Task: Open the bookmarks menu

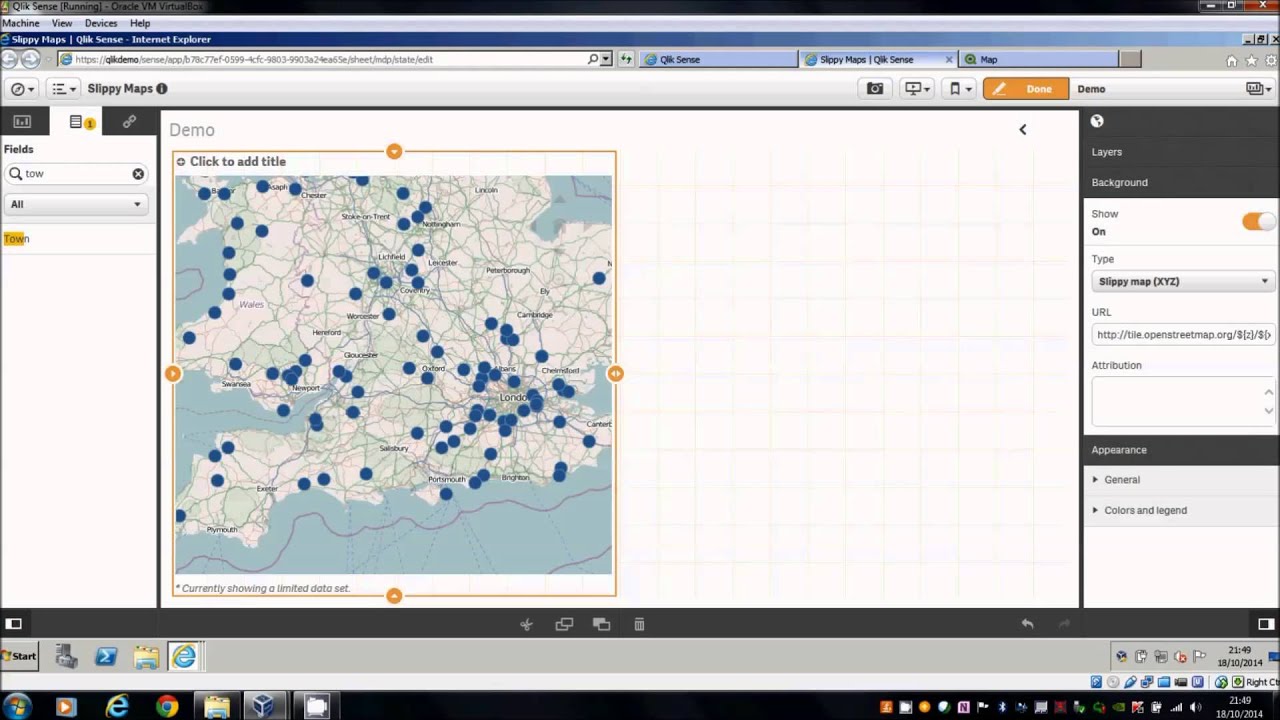Action: (960, 89)
